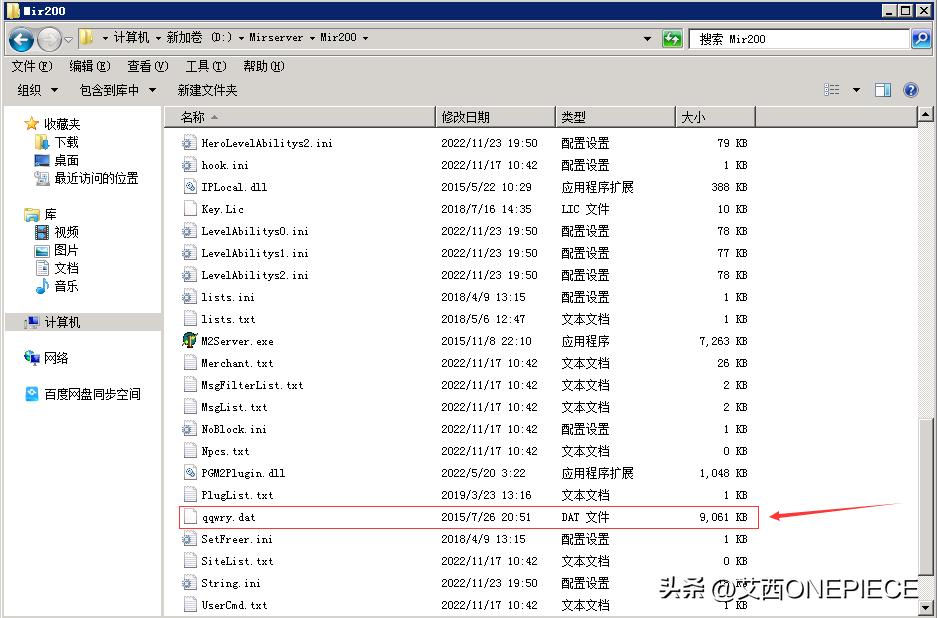Image resolution: width=937 pixels, height=618 pixels.
Task: Toggle the preview pane button
Action: (x=881, y=89)
